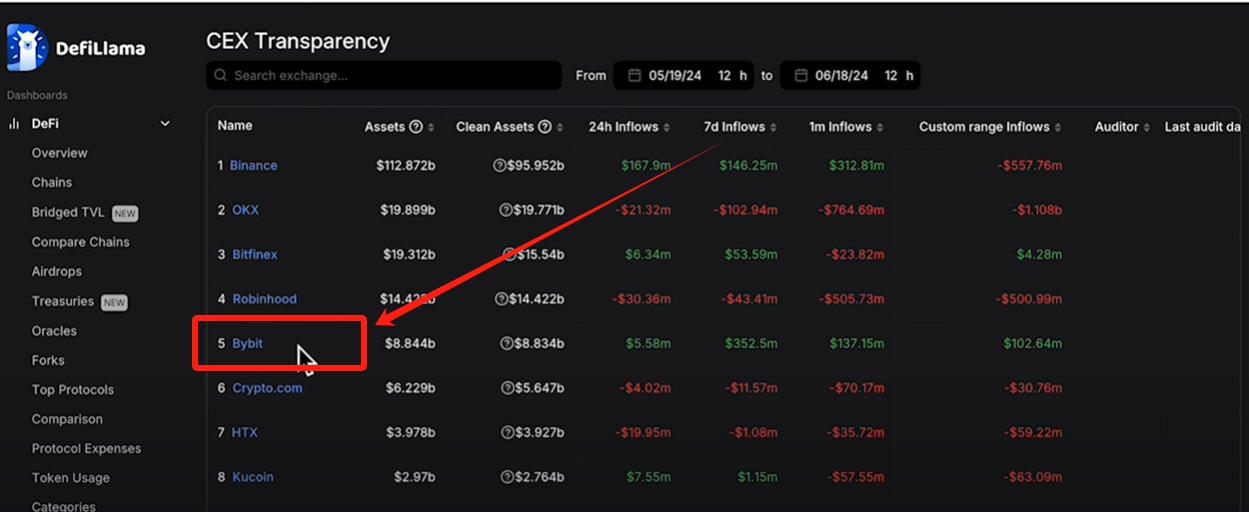The height and width of the screenshot is (512, 1249).
Task: Open the Crypto.com exchange link
Action: (267, 388)
